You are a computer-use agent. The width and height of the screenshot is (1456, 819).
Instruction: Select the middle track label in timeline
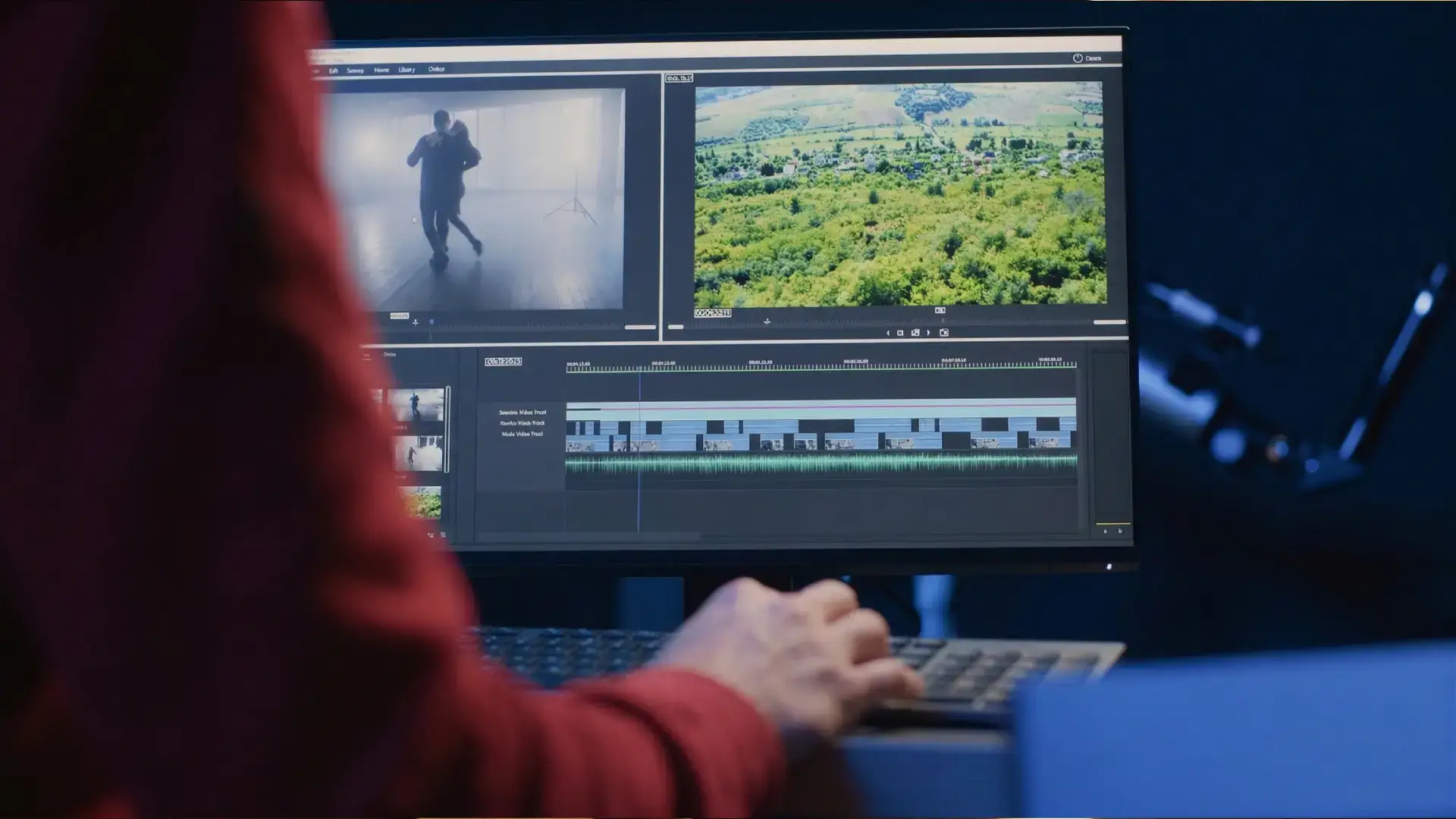point(522,423)
